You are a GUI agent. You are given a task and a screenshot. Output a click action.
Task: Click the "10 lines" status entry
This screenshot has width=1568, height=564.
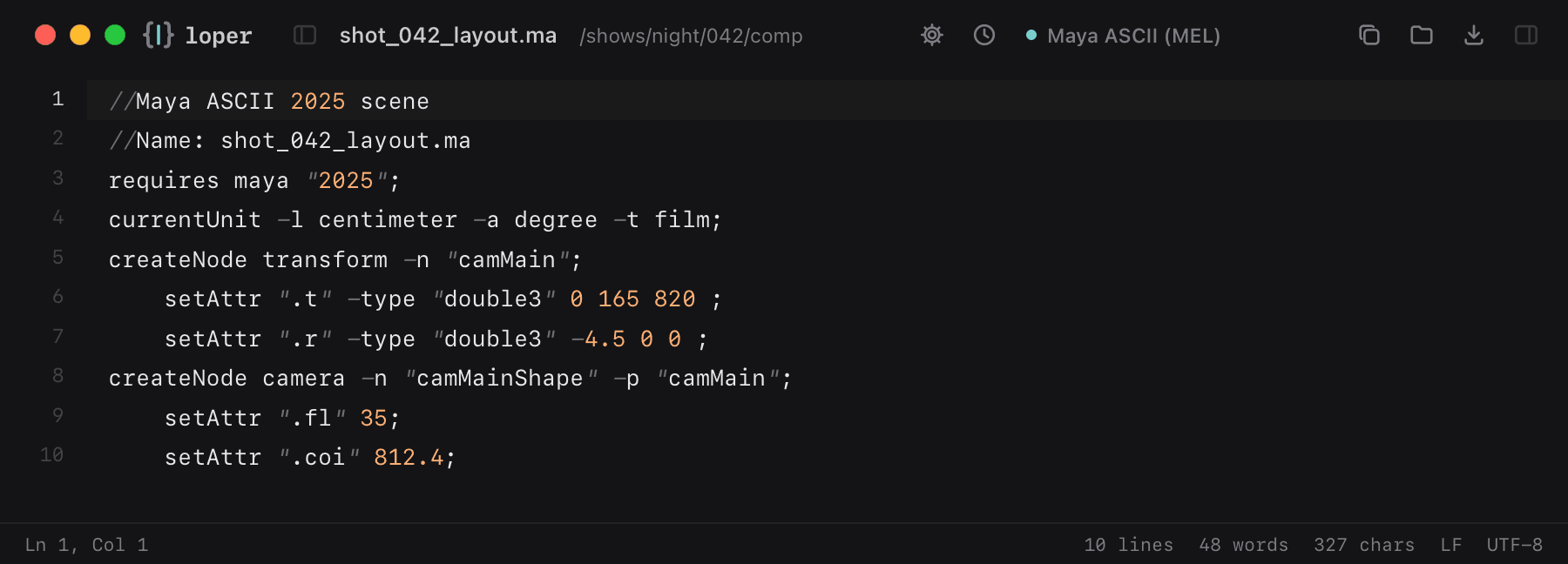pos(1129,545)
